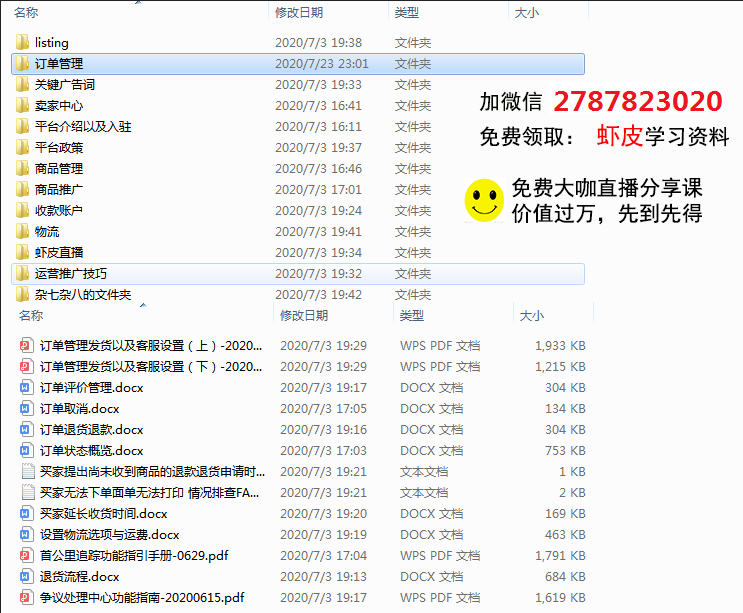Viewport: 743px width, 613px height.
Task: Click the 商品推广 folder icon
Action: [22, 189]
